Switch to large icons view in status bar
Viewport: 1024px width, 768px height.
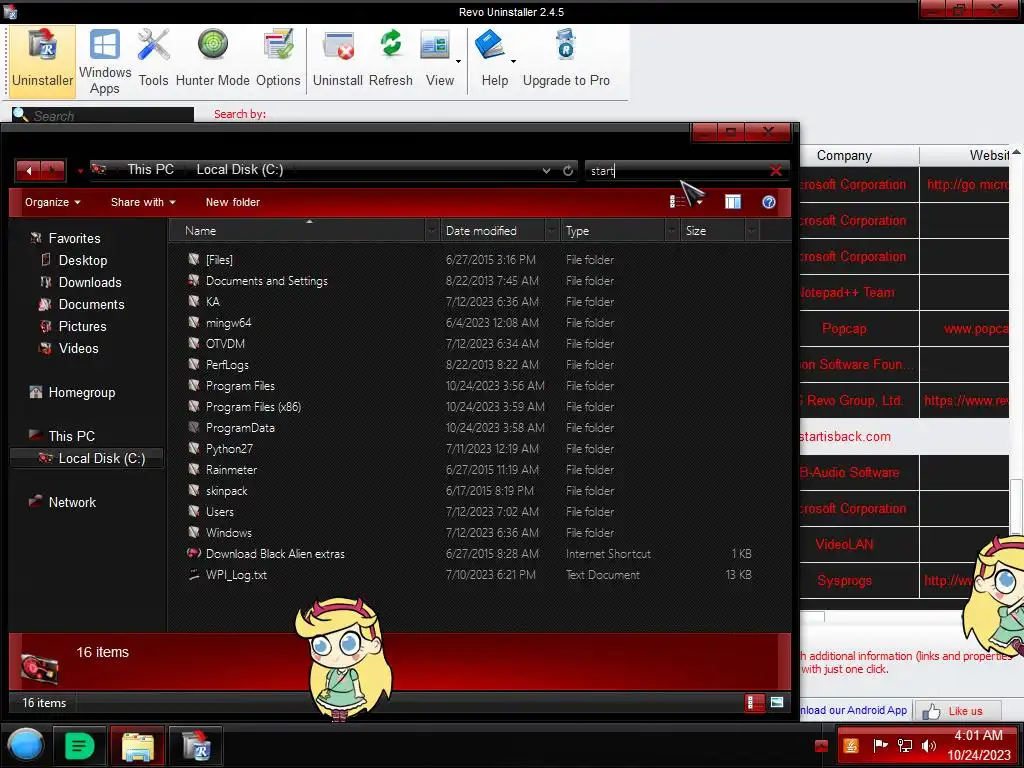click(777, 703)
